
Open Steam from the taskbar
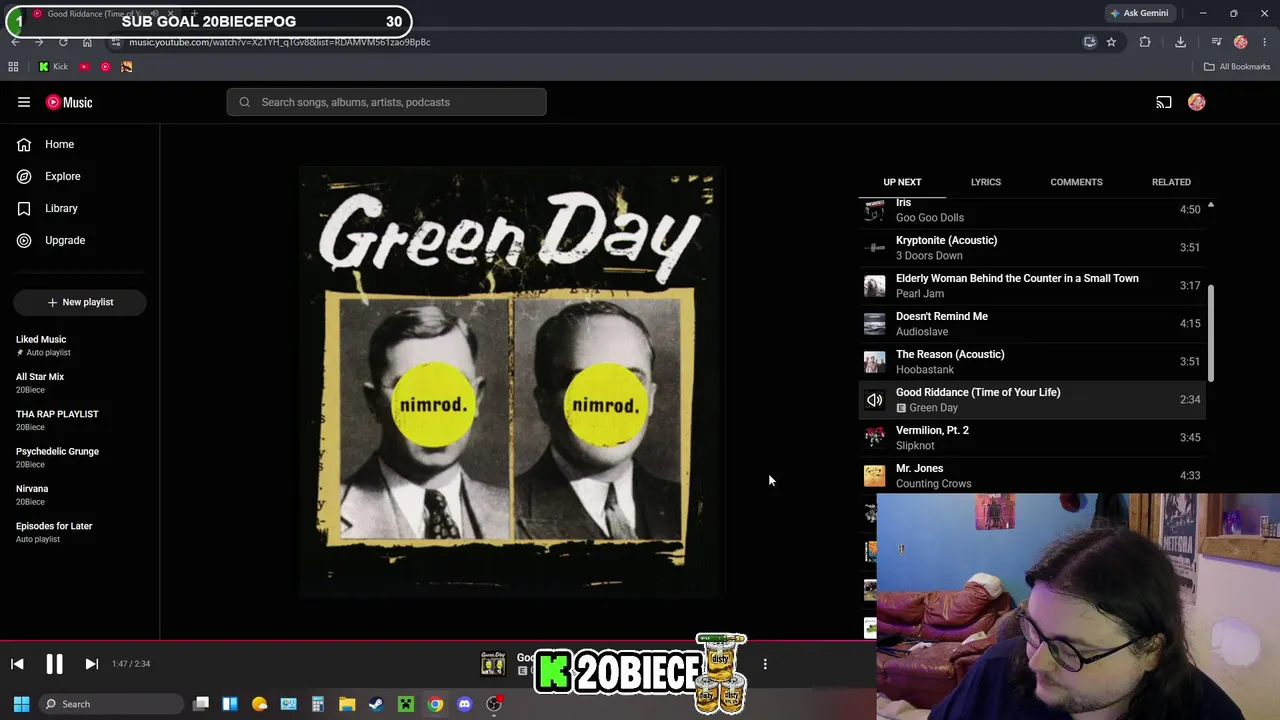click(x=376, y=704)
